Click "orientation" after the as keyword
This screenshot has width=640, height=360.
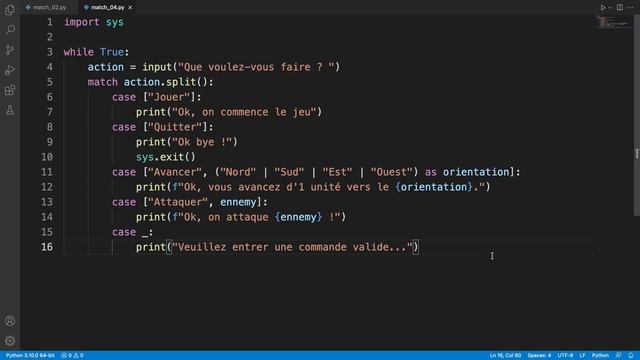476,172
